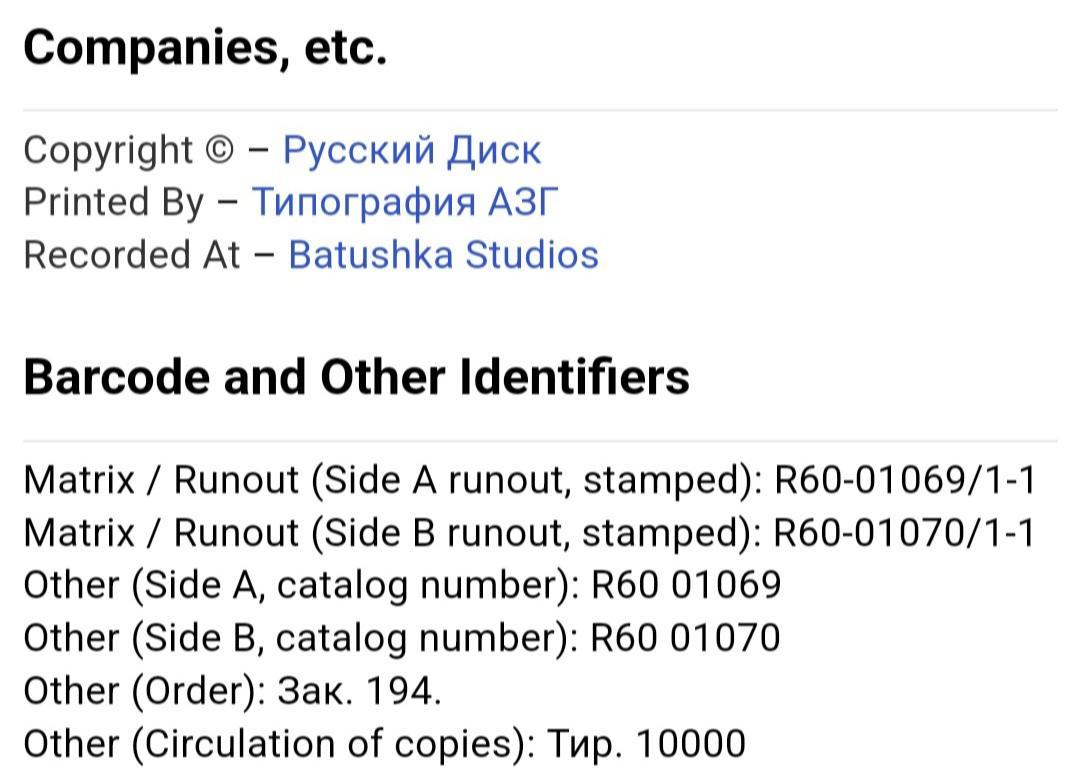Click the R60 01070 catalog value

pos(686,639)
